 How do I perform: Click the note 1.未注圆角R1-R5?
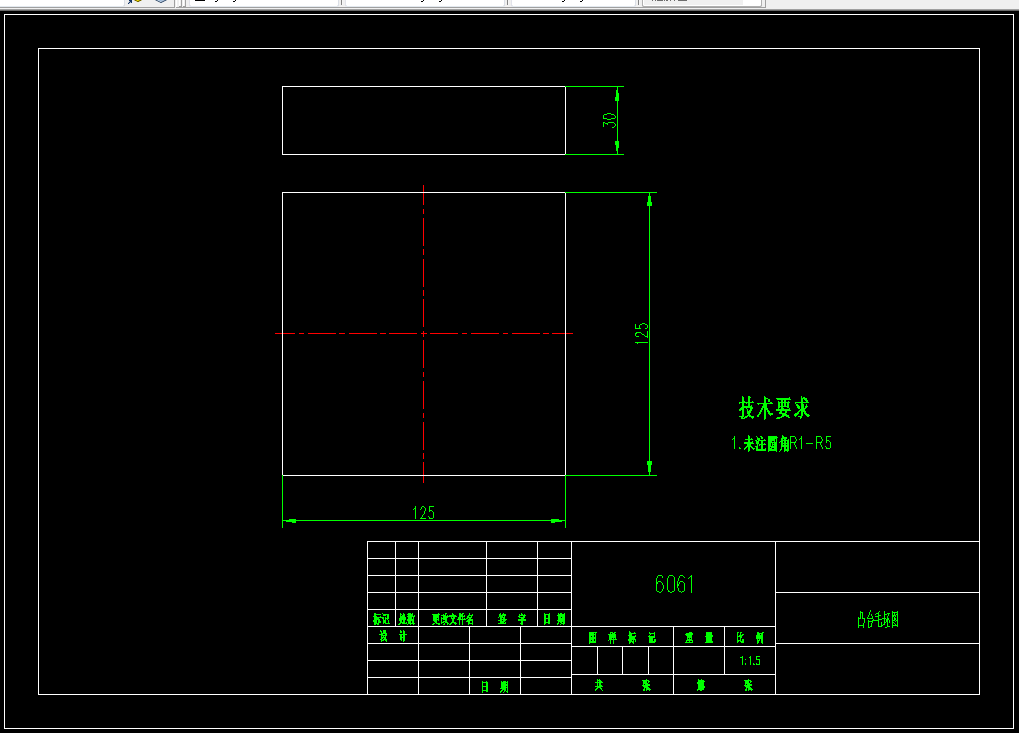(781, 443)
